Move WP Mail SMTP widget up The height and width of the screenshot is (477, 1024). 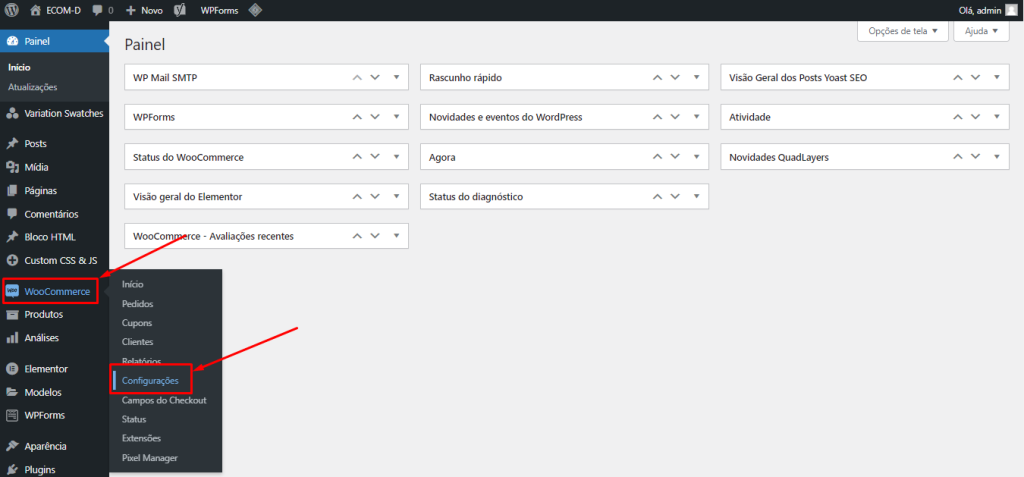(x=357, y=77)
